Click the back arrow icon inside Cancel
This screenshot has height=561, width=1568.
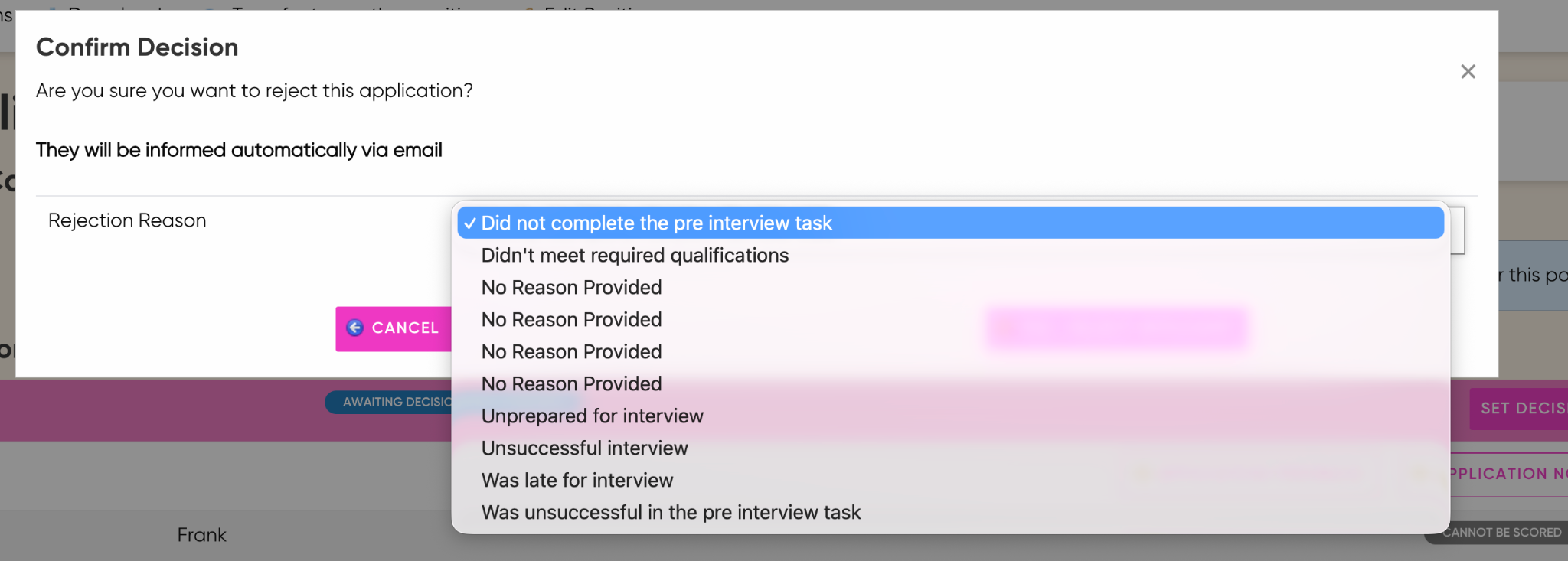[355, 328]
